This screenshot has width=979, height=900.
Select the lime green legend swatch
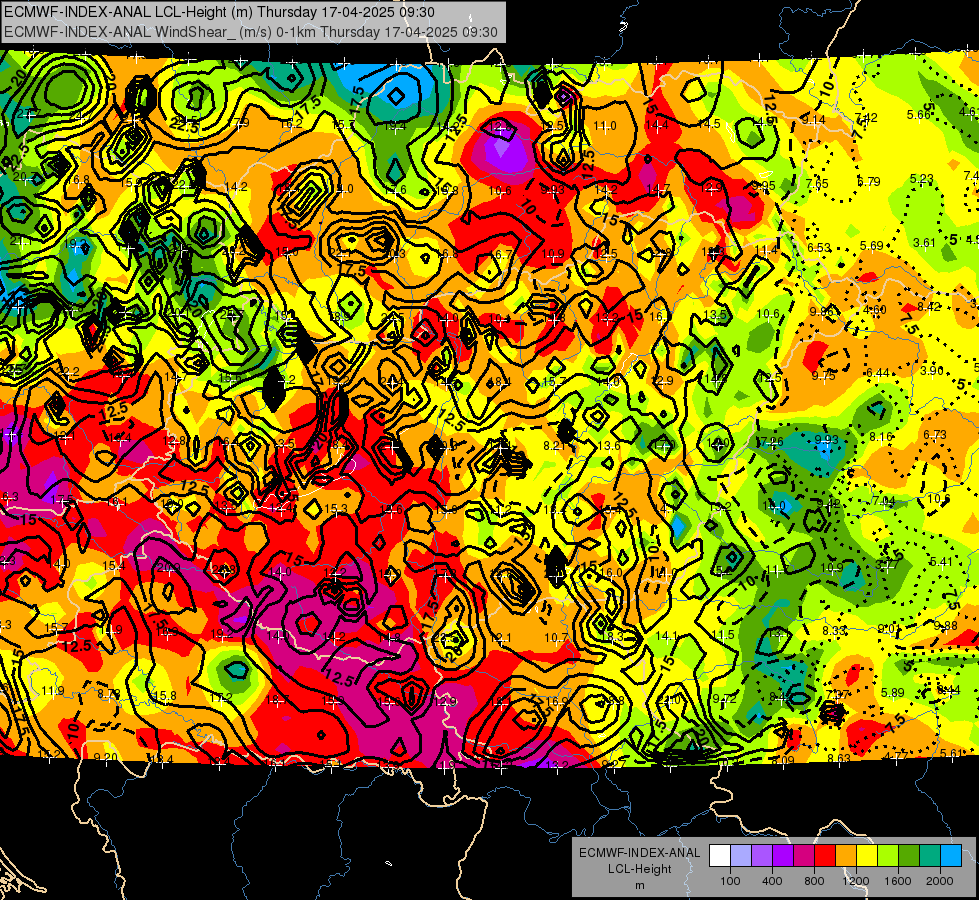(888, 856)
